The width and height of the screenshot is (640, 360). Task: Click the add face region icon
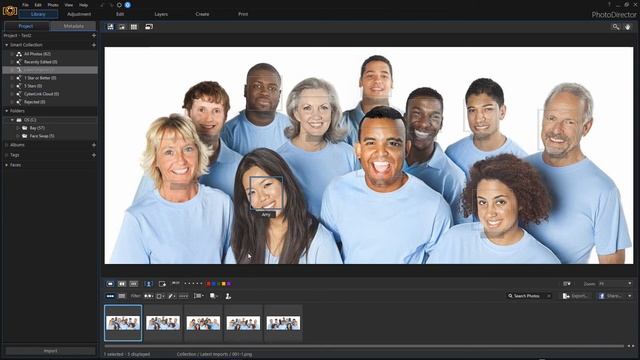click(x=162, y=284)
